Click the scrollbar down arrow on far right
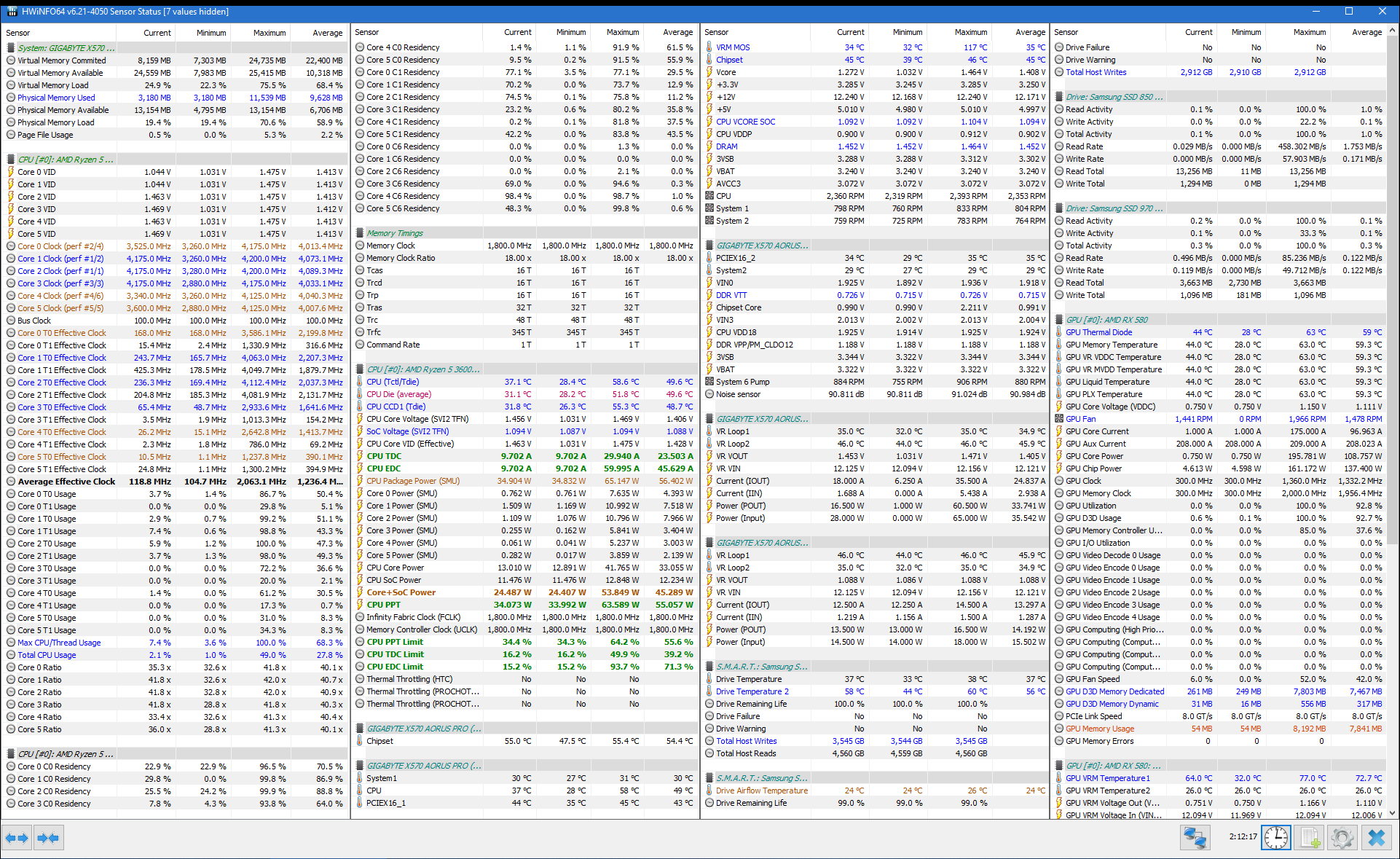Image resolution: width=1400 pixels, height=859 pixels. 1393,813
